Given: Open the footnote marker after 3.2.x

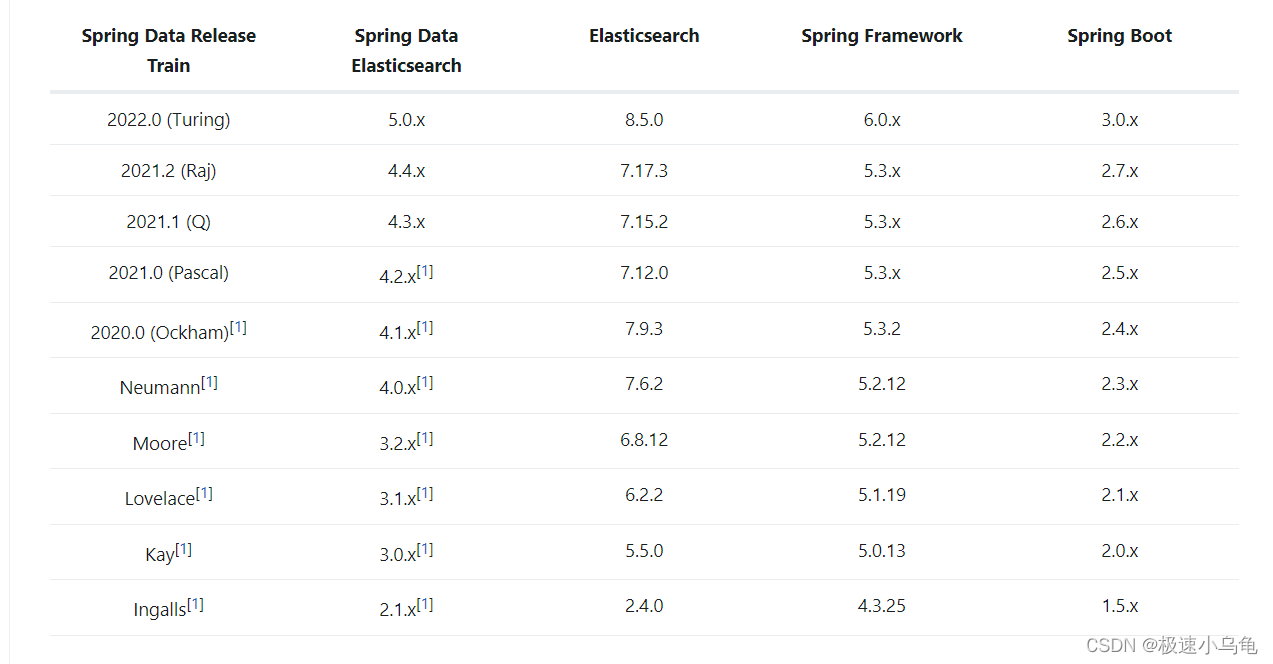Looking at the screenshot, I should tap(425, 439).
